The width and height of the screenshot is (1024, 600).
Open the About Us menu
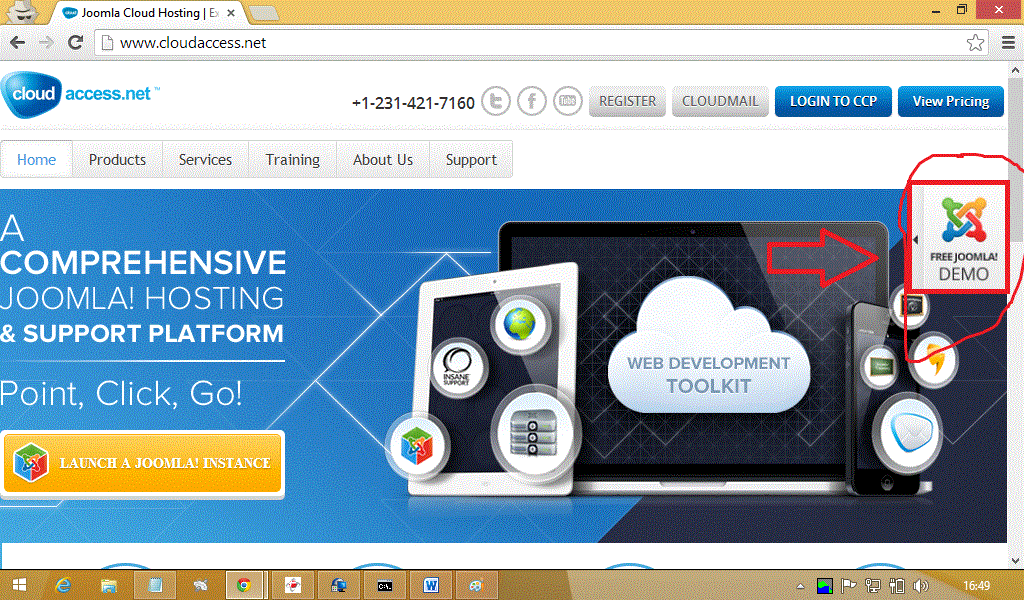coord(383,159)
